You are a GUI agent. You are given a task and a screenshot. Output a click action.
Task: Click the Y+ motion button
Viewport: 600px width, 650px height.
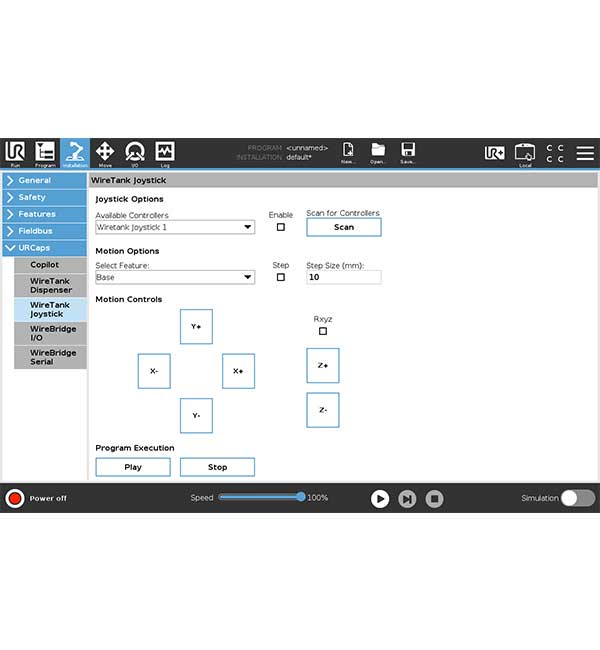pos(196,327)
